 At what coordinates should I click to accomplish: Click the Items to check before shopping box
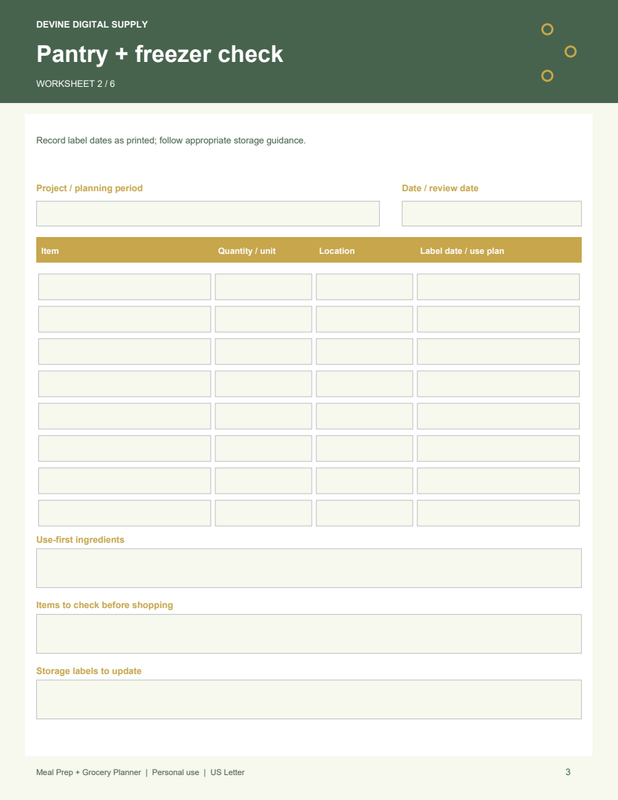tap(309, 634)
